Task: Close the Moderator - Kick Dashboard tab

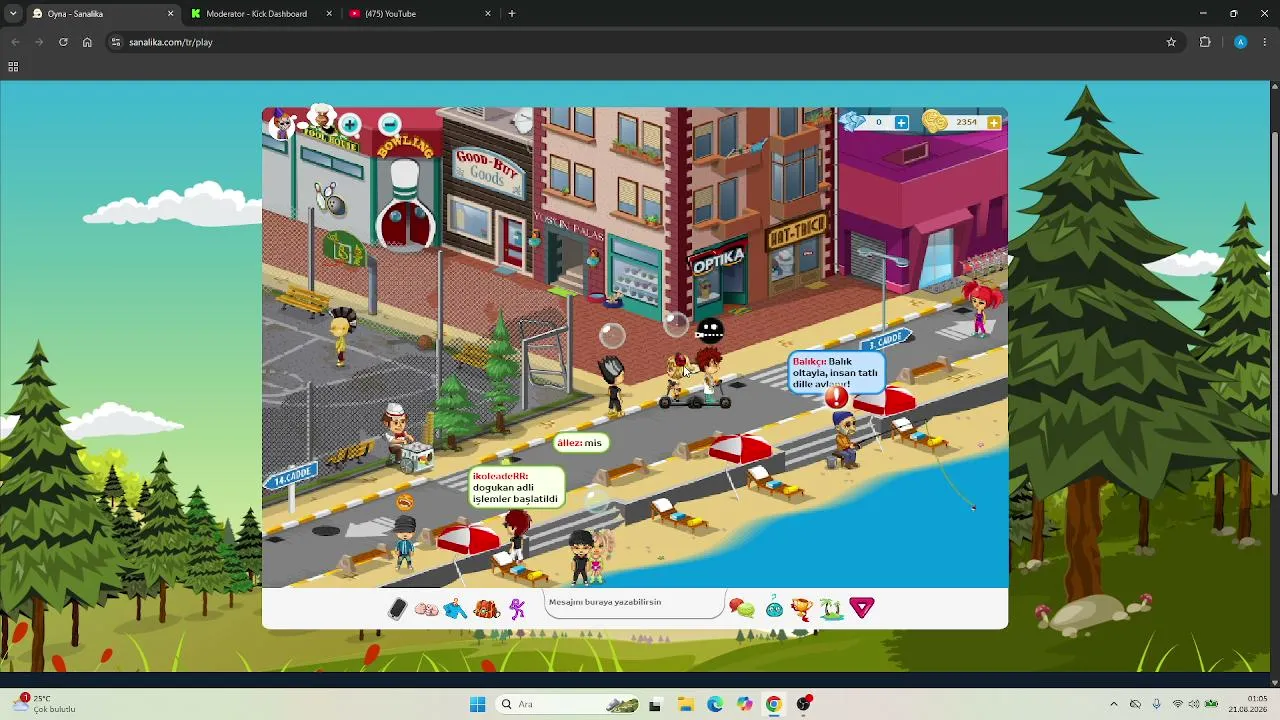Action: click(x=330, y=14)
